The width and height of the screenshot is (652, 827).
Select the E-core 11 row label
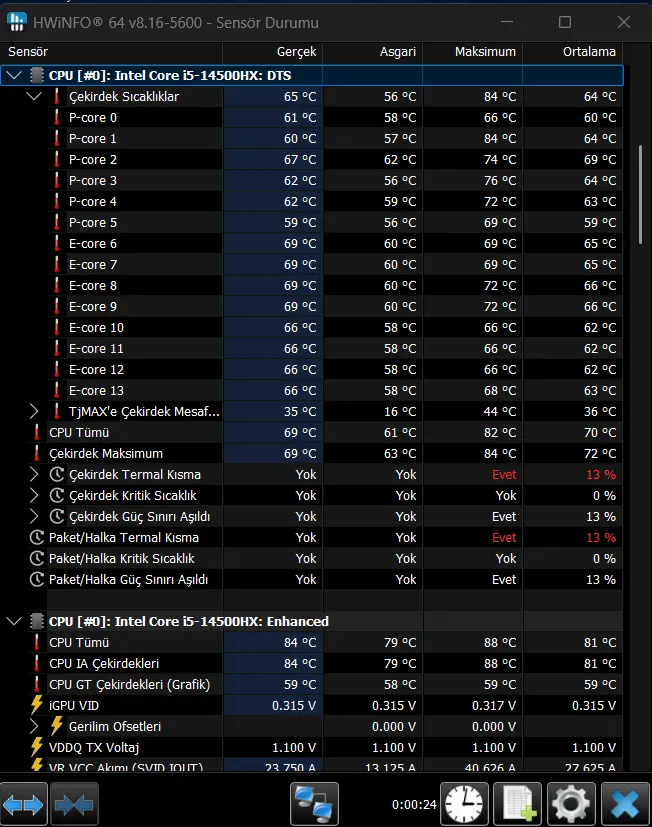point(96,349)
